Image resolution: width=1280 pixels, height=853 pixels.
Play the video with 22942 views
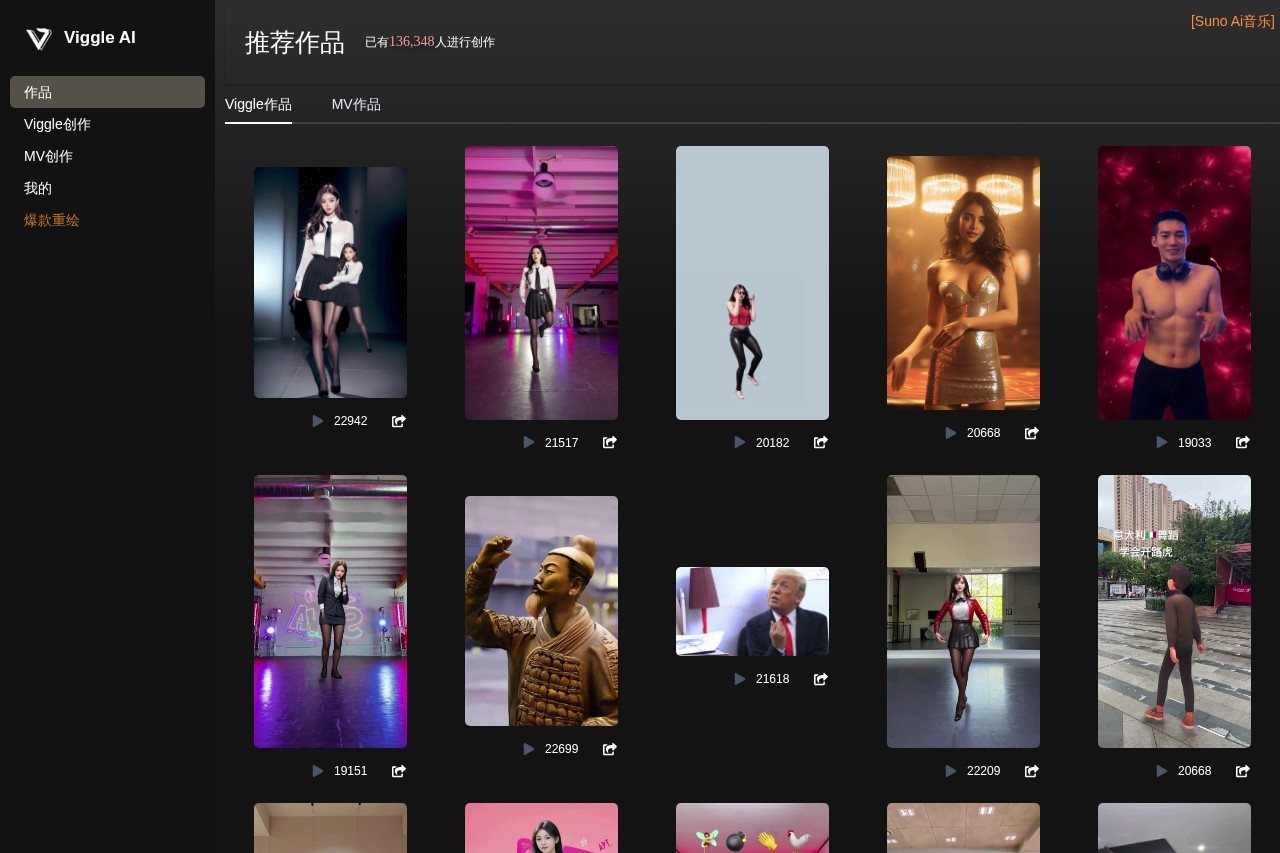[x=318, y=421]
